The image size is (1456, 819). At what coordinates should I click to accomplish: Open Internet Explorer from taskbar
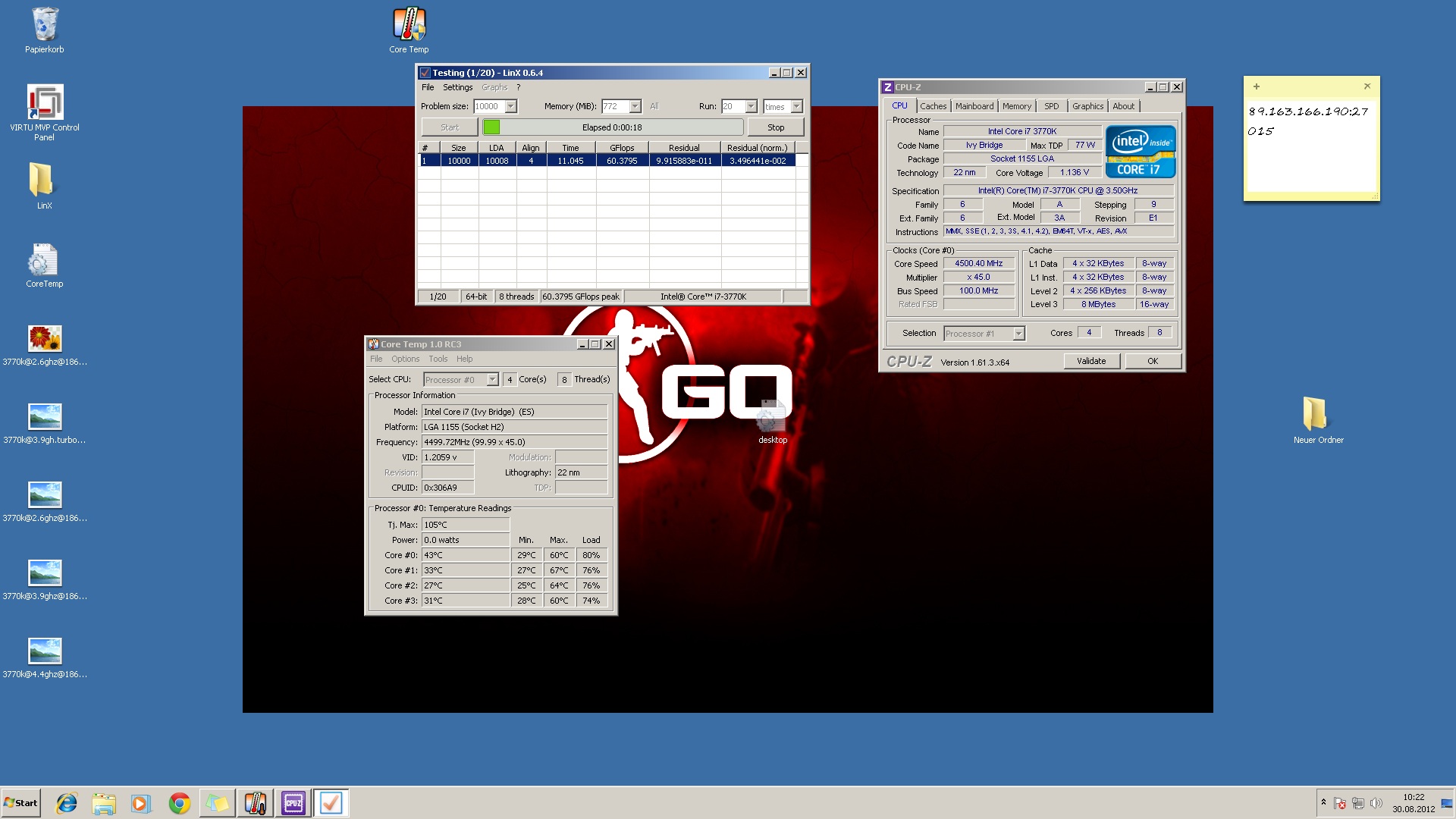coord(67,803)
